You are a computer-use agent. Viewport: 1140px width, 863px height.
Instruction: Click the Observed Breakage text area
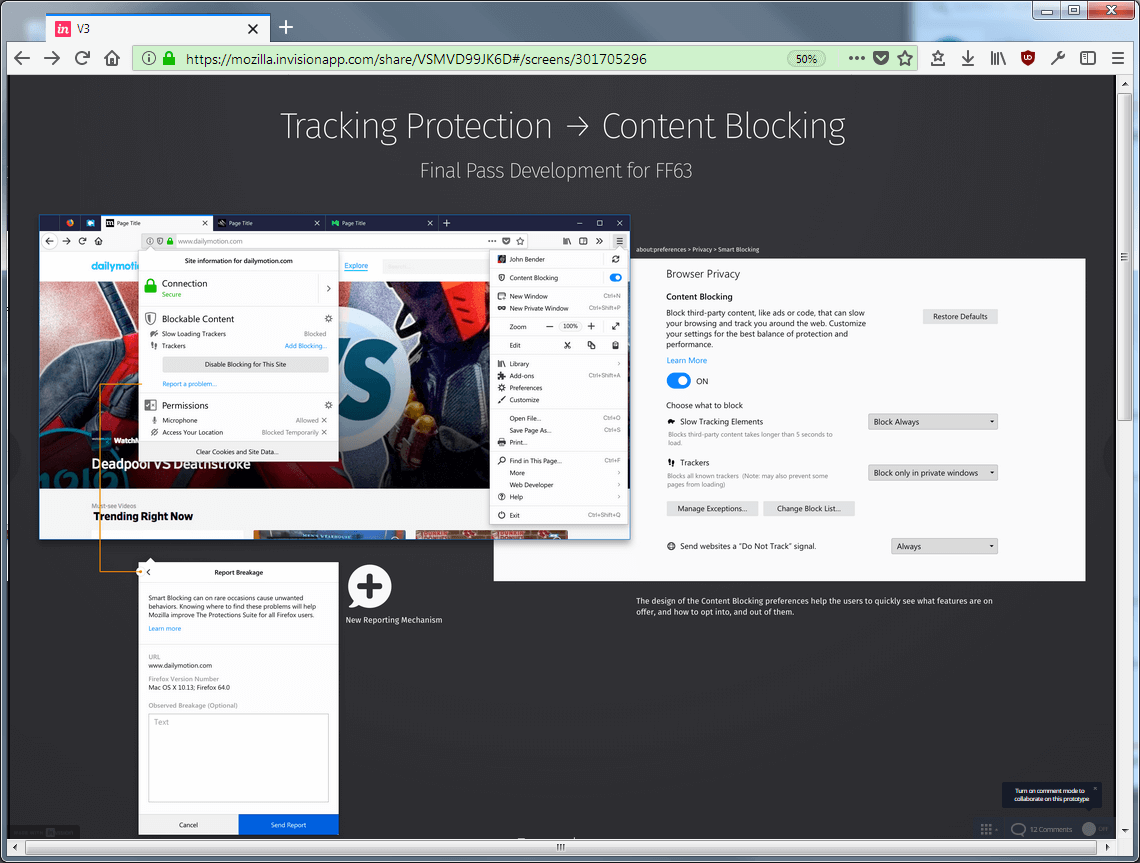[238, 758]
